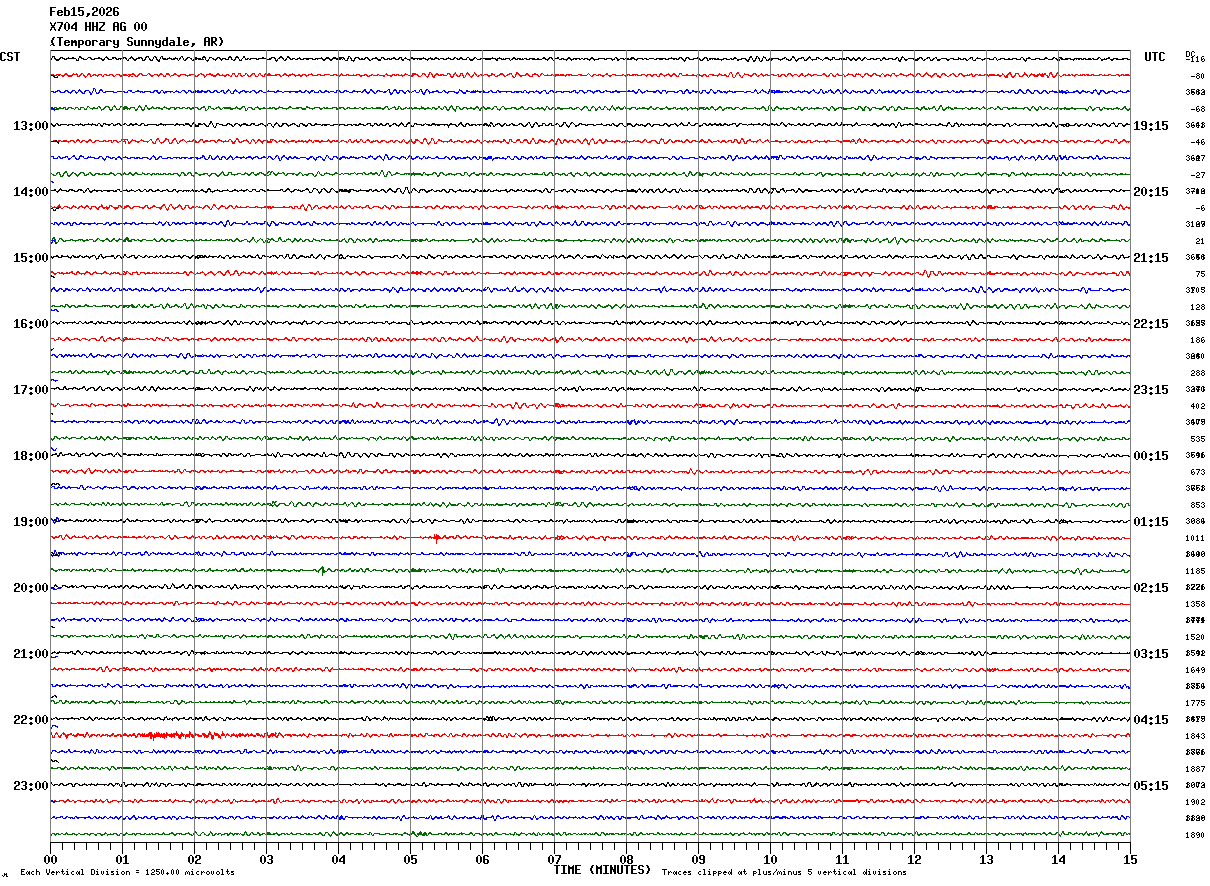Click the UTC timezone label
The width and height of the screenshot is (1210, 886).
(x=1154, y=57)
